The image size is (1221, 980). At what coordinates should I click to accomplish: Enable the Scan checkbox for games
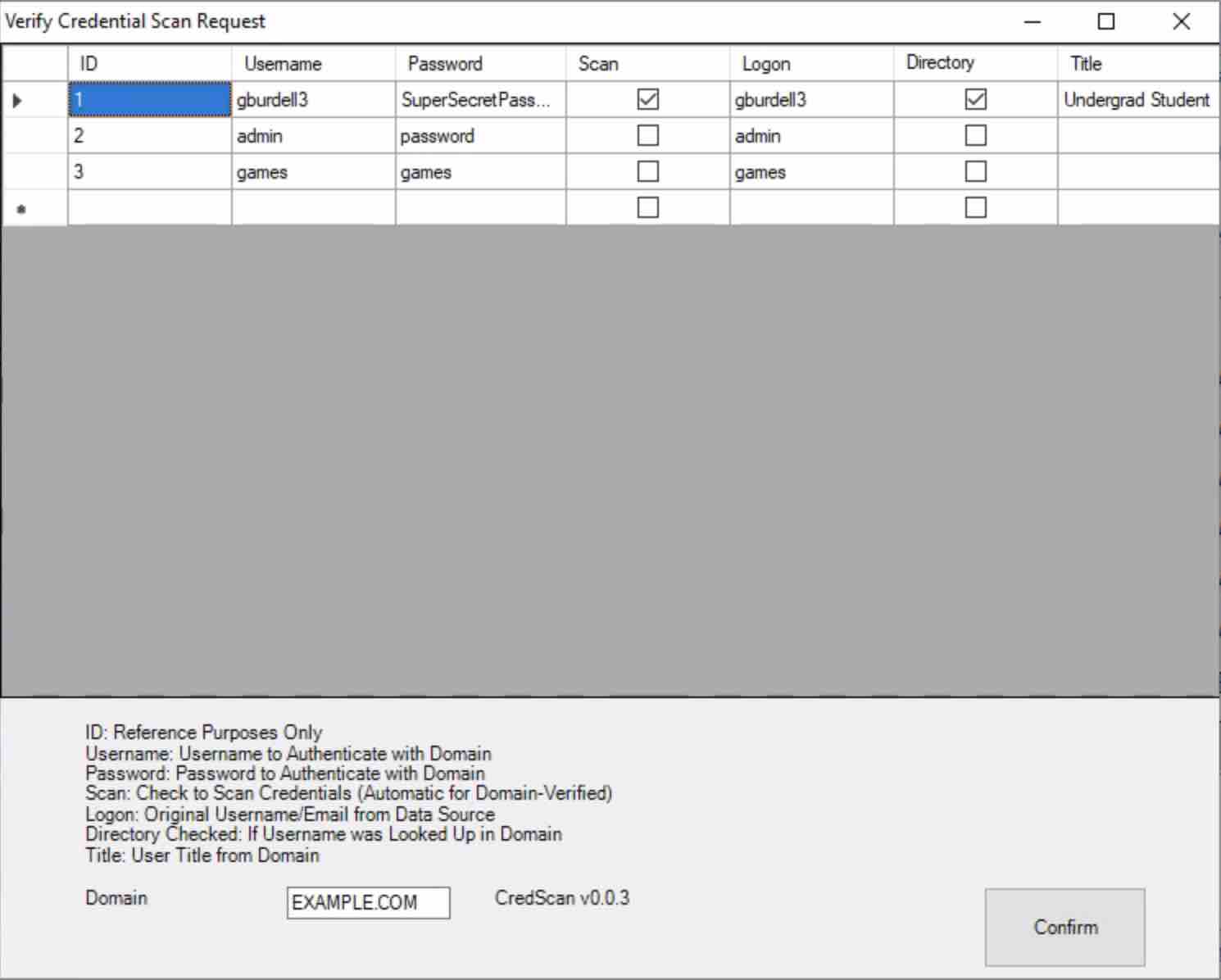pyautogui.click(x=647, y=171)
